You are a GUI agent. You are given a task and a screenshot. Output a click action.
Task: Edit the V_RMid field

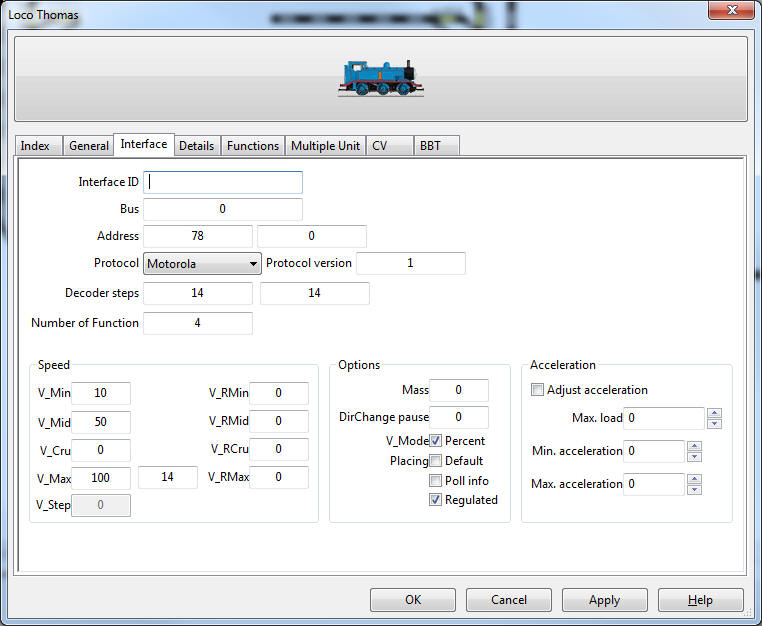coord(279,421)
